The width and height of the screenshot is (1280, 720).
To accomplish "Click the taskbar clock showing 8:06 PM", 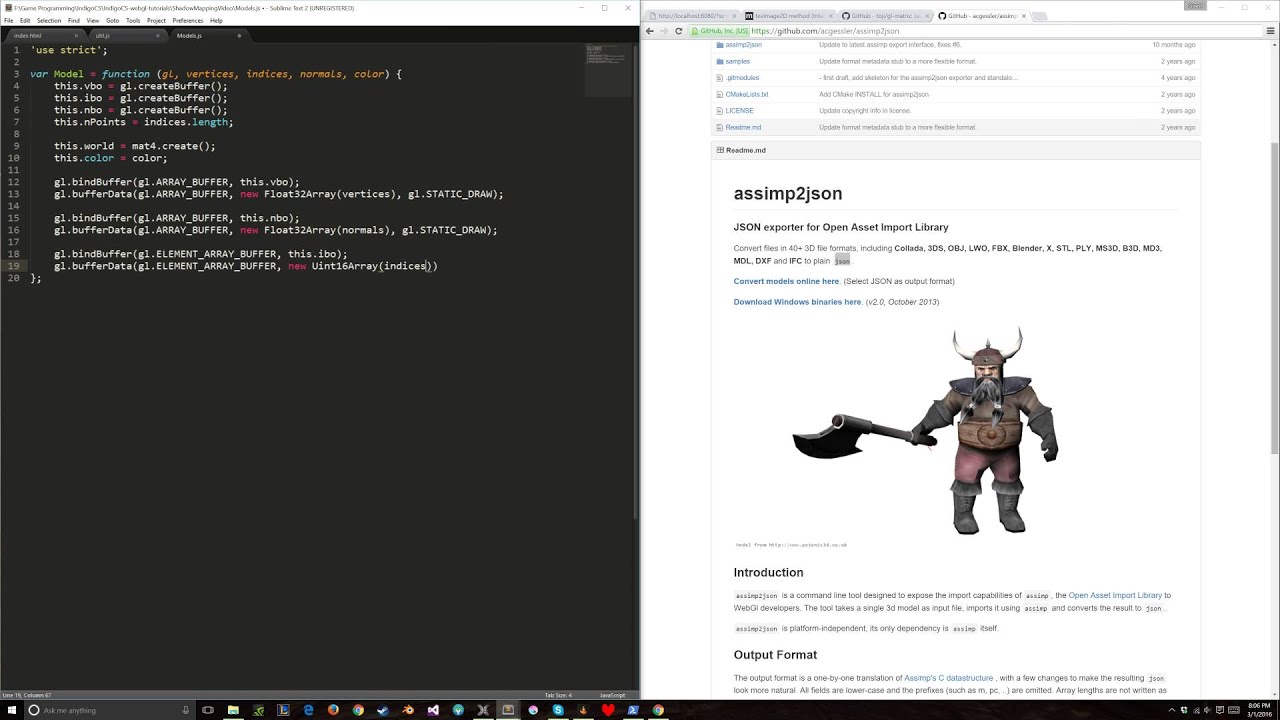I will point(1260,710).
